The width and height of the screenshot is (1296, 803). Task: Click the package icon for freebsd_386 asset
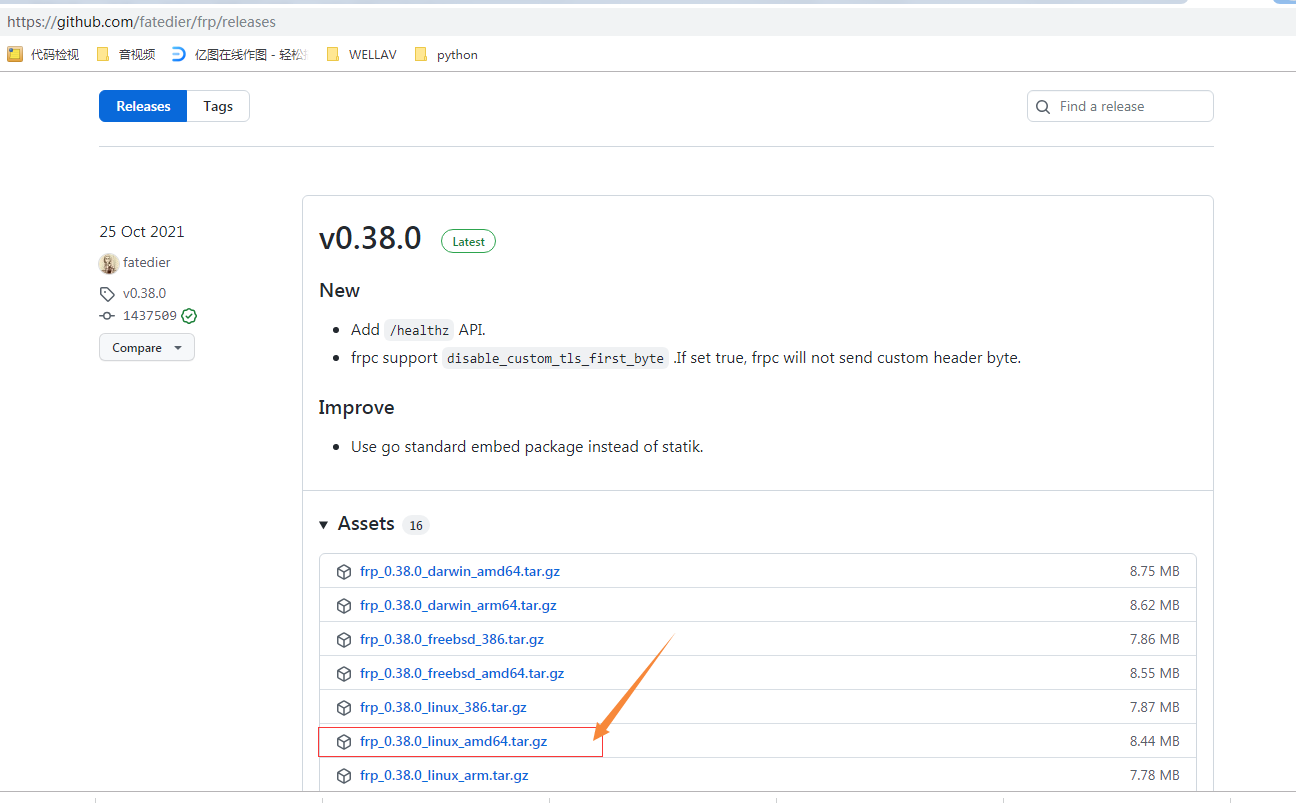344,640
